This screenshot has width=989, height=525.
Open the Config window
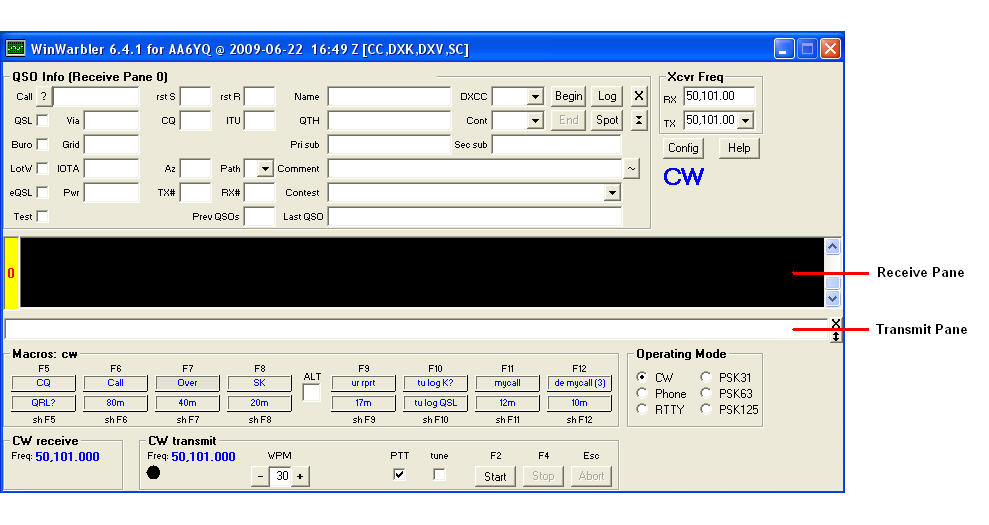tap(683, 148)
